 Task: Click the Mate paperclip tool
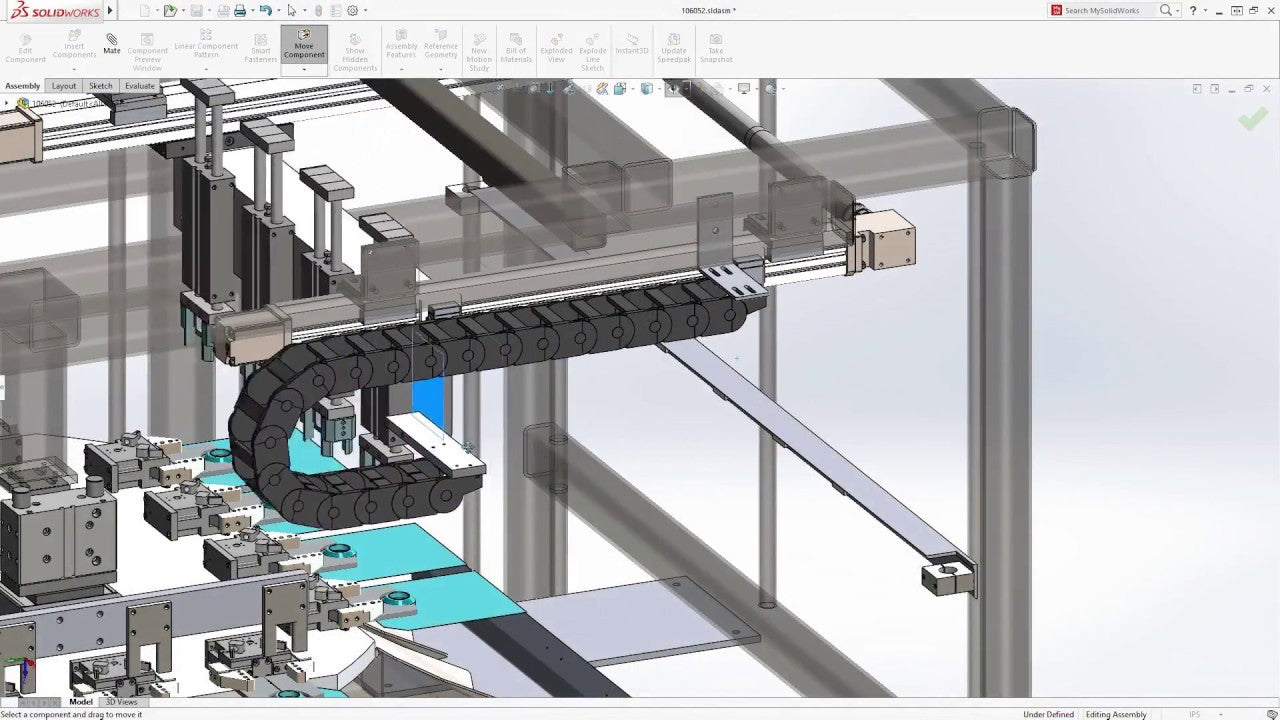tap(111, 44)
